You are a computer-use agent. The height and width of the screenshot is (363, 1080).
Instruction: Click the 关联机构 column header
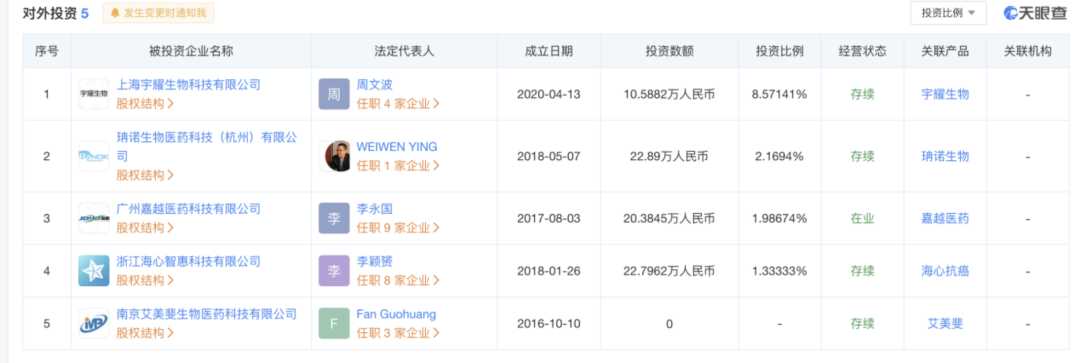tap(1028, 51)
